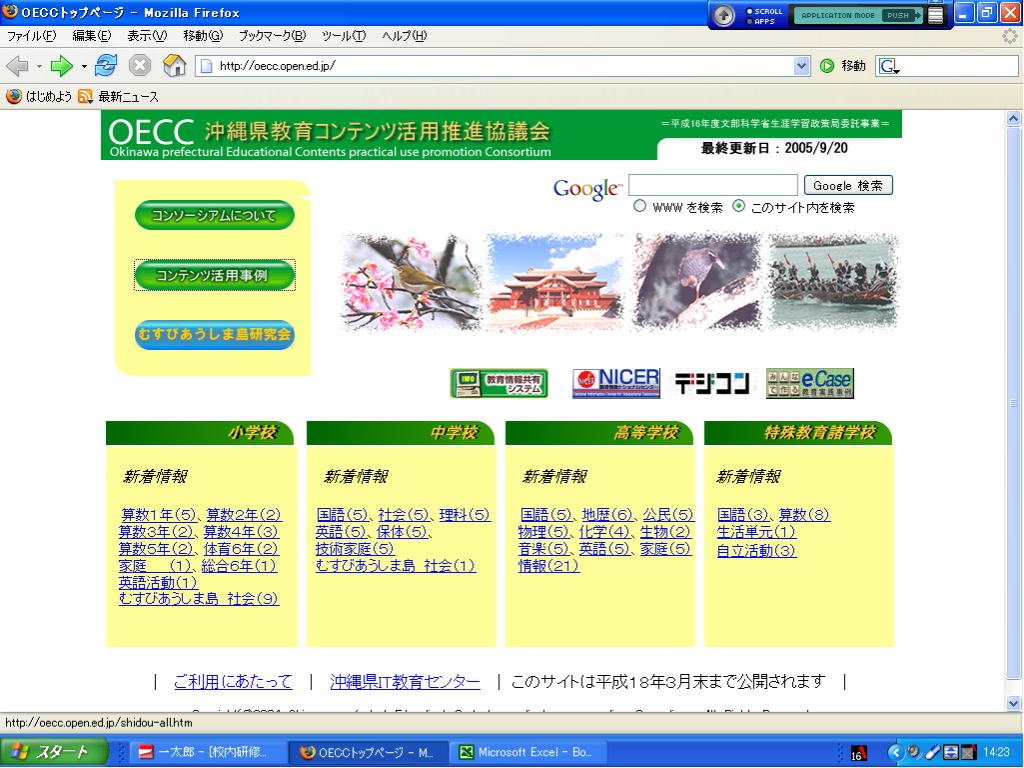1024x768 pixels.
Task: Click the Back arrow navigation button
Action: [18, 65]
